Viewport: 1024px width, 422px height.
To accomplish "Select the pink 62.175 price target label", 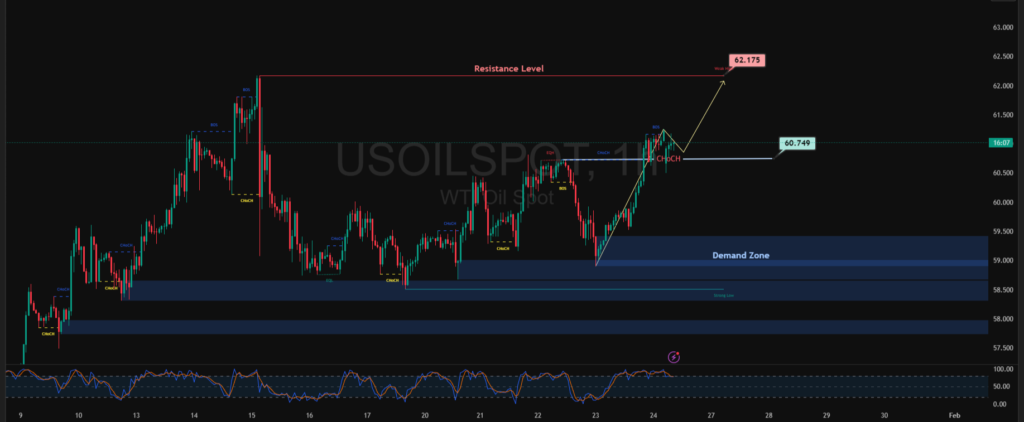I will [747, 60].
